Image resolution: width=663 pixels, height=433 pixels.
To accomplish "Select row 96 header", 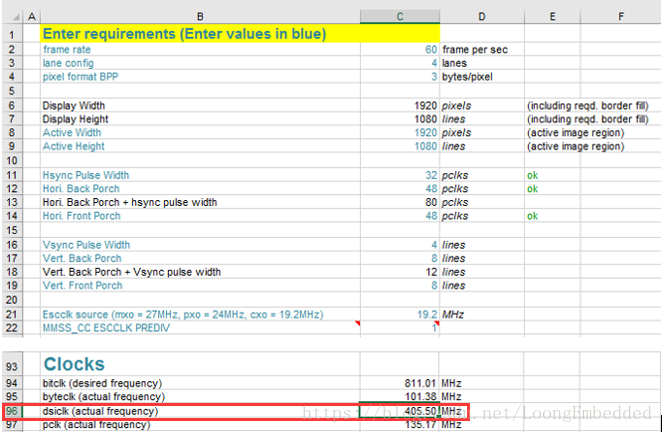I will (12, 411).
